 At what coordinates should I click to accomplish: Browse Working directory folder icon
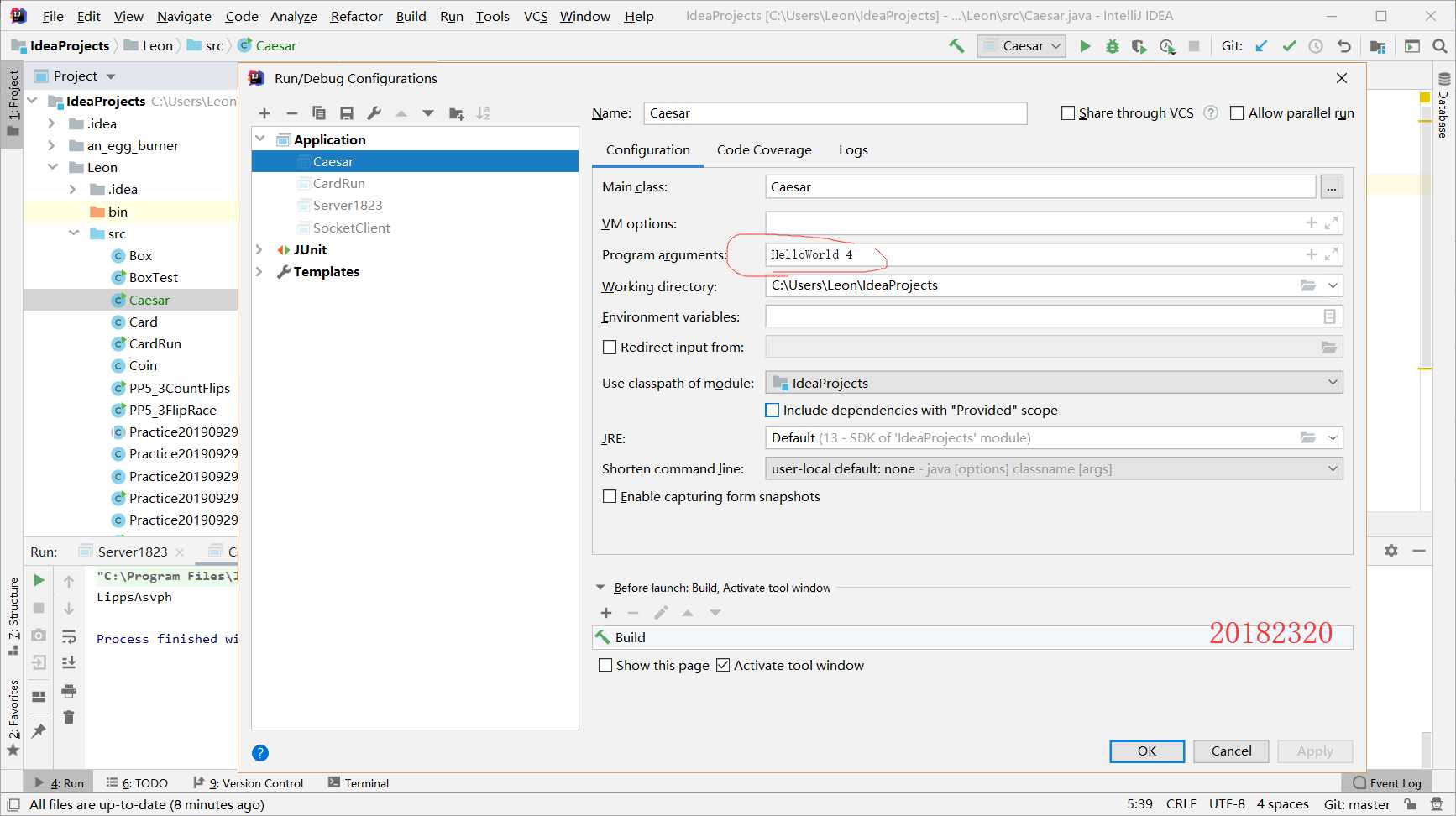point(1308,285)
